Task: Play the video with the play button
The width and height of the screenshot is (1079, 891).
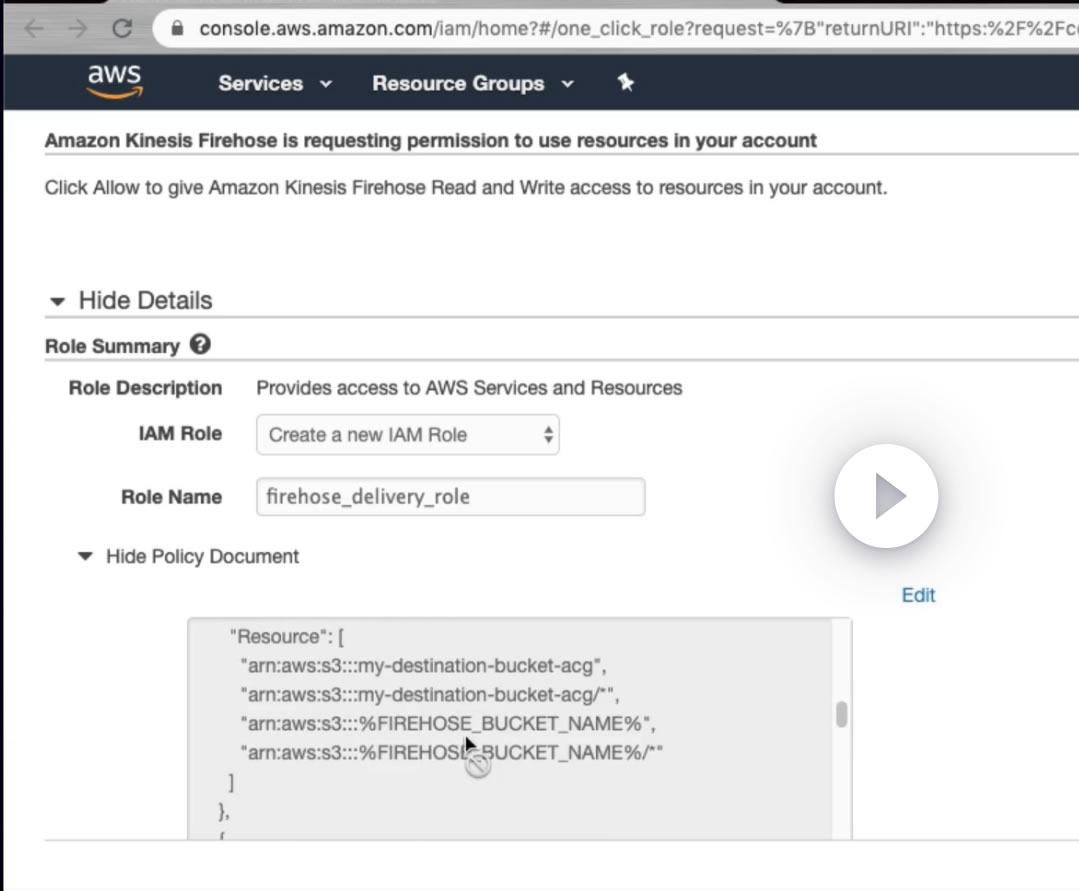Action: pos(886,495)
